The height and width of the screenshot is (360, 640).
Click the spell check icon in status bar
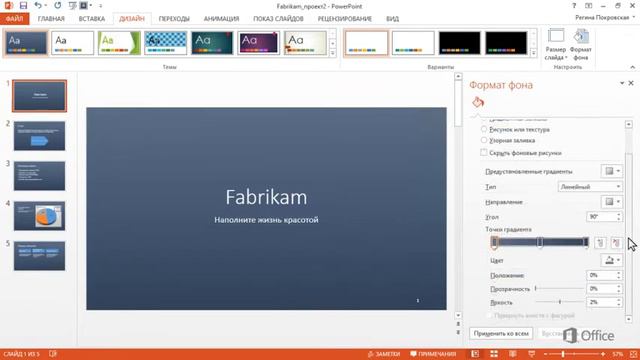(53, 354)
